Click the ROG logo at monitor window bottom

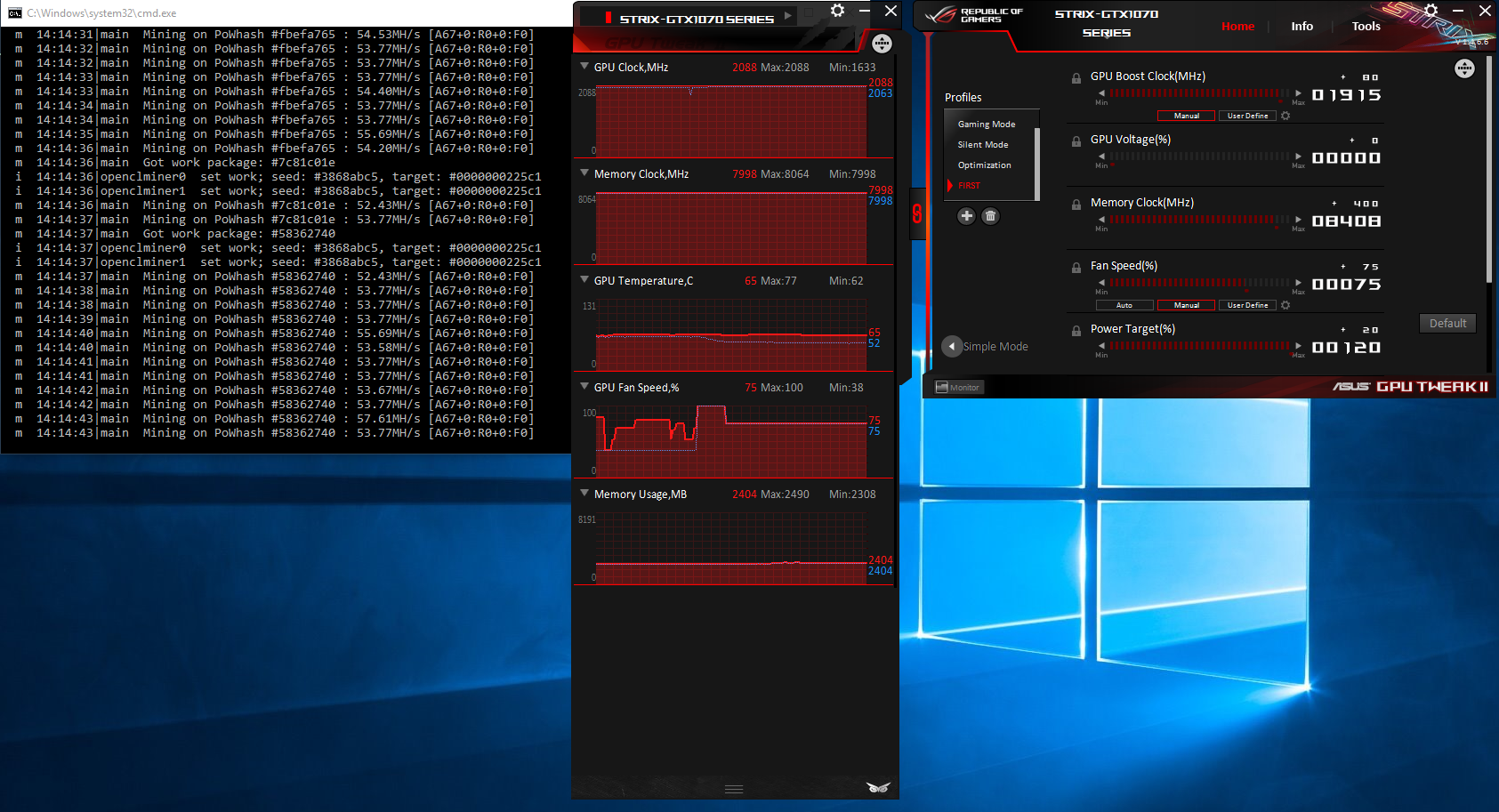coord(878,787)
